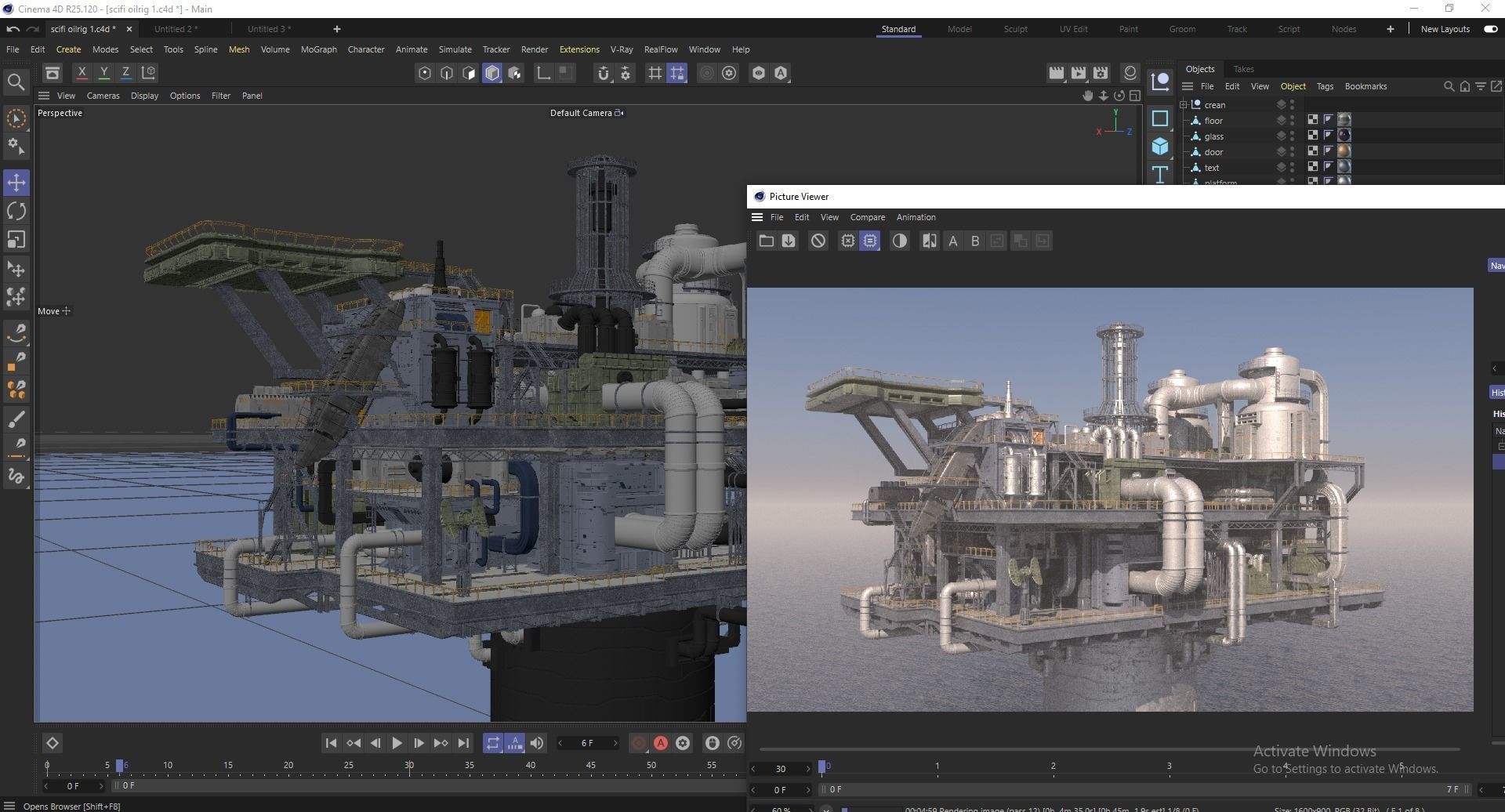Image resolution: width=1505 pixels, height=812 pixels.
Task: Switch to Sculpt layout tab
Action: (x=1015, y=29)
